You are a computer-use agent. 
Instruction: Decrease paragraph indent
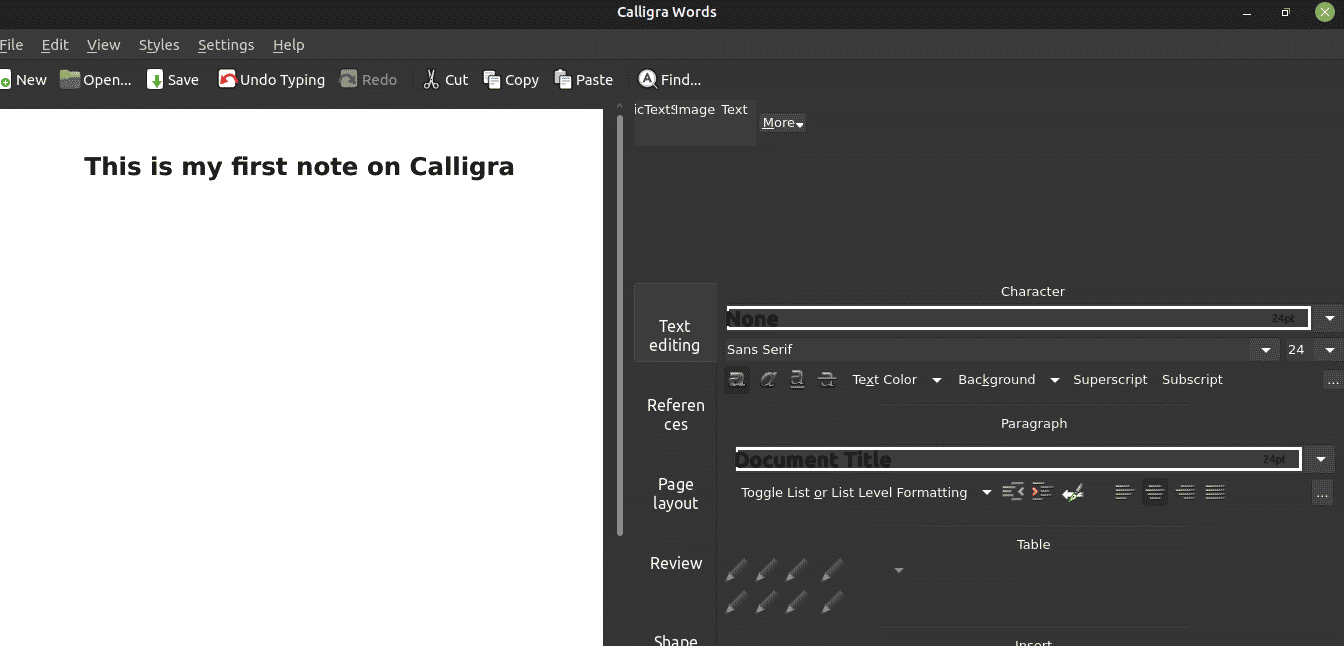[1013, 492]
